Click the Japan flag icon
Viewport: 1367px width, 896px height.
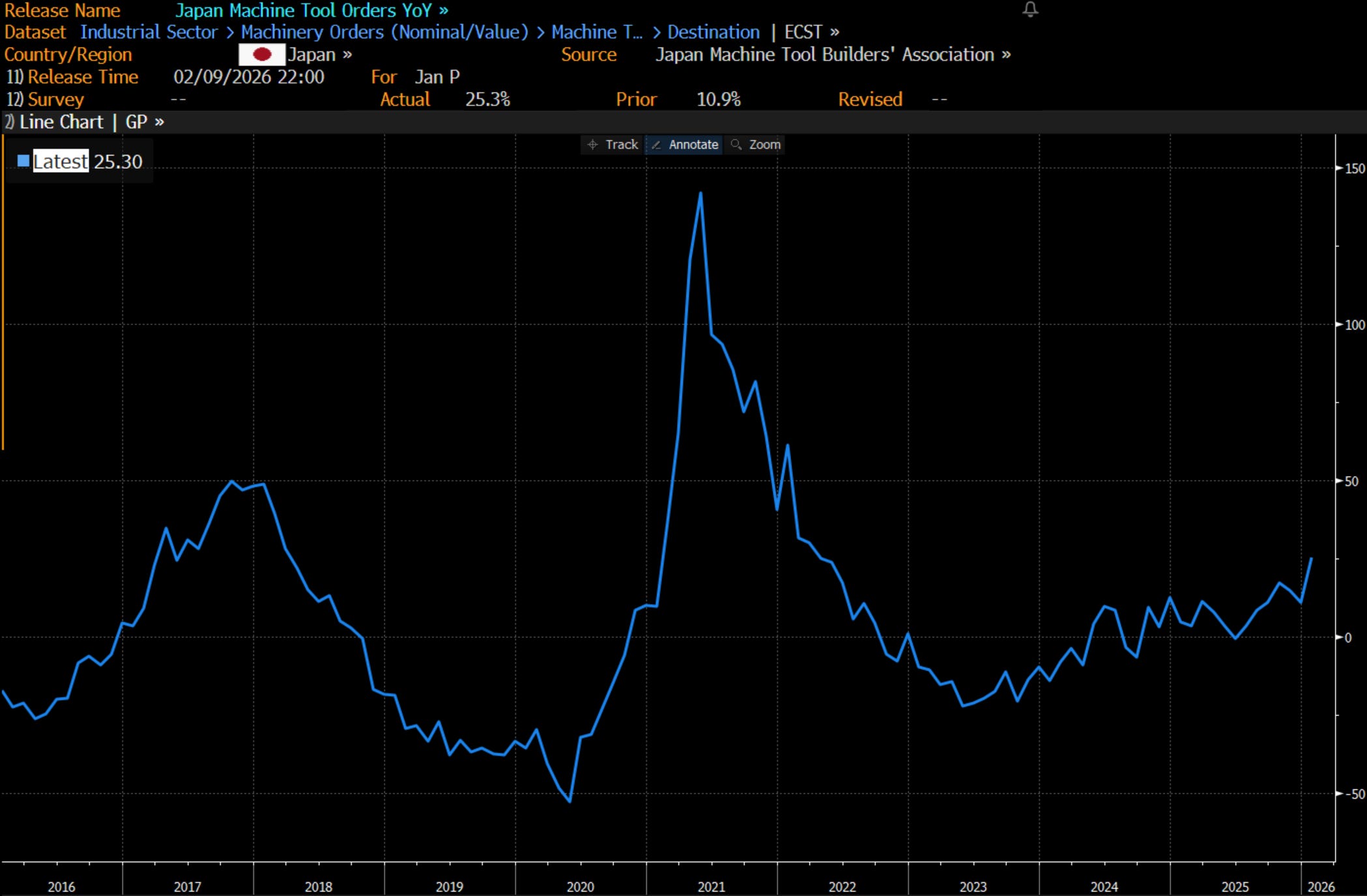[262, 55]
